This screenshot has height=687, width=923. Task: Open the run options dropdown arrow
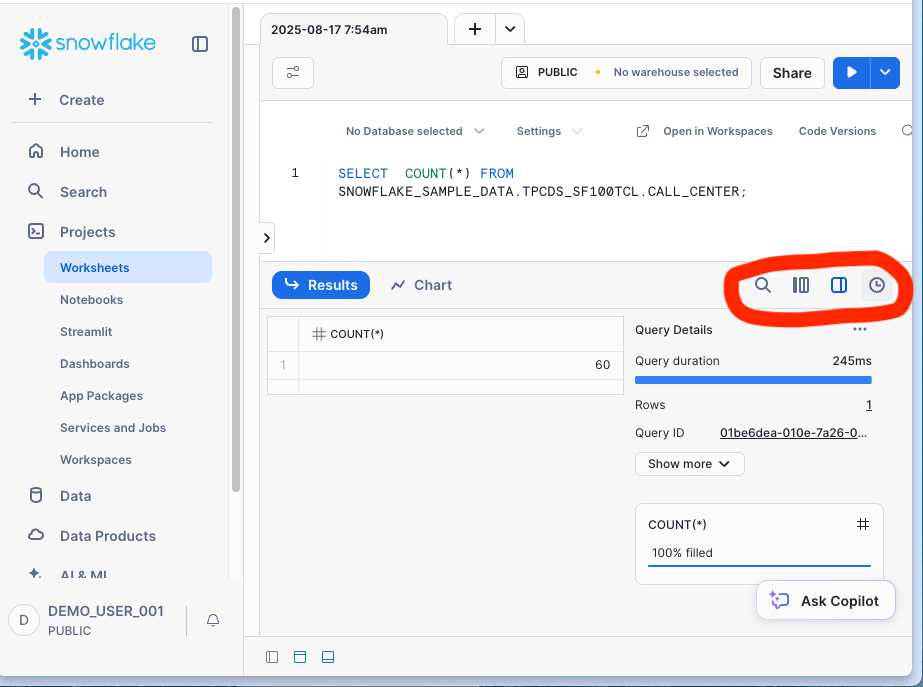point(885,73)
